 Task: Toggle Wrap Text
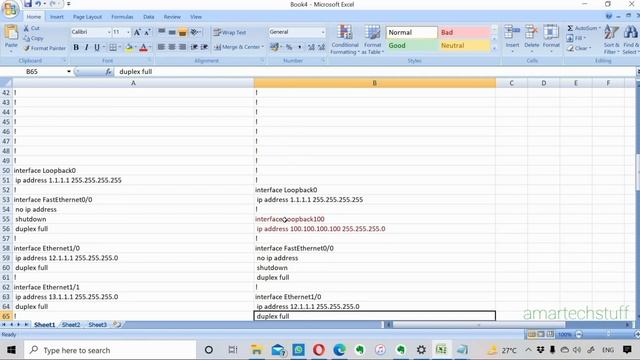click(230, 32)
